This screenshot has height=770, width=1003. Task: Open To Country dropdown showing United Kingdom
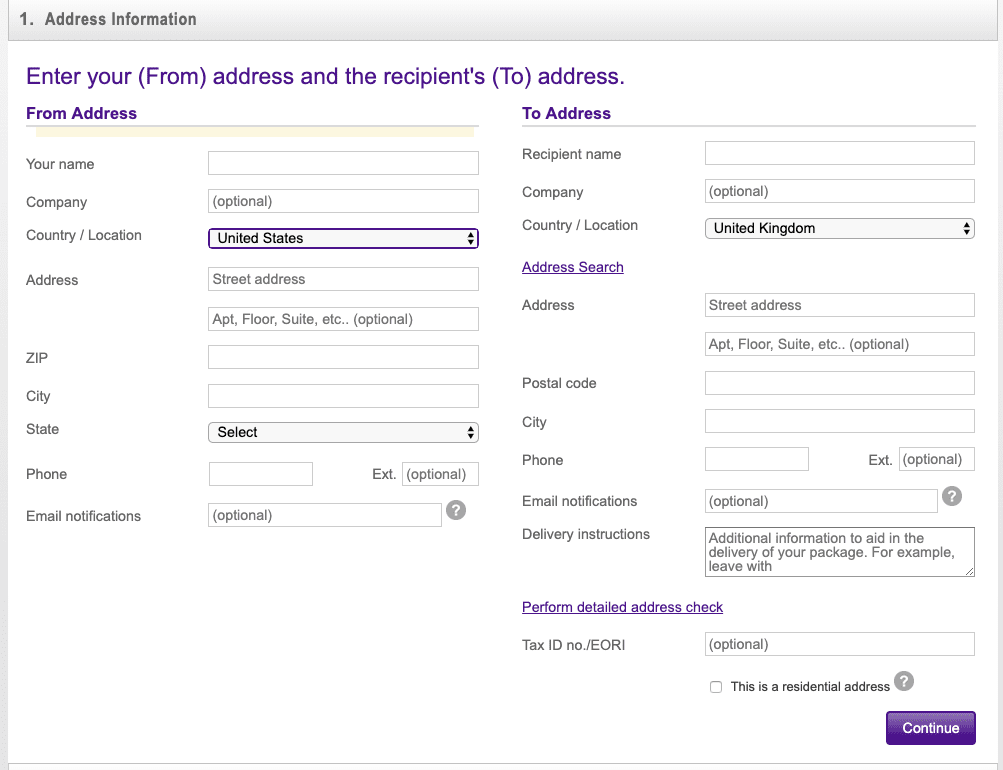[839, 228]
